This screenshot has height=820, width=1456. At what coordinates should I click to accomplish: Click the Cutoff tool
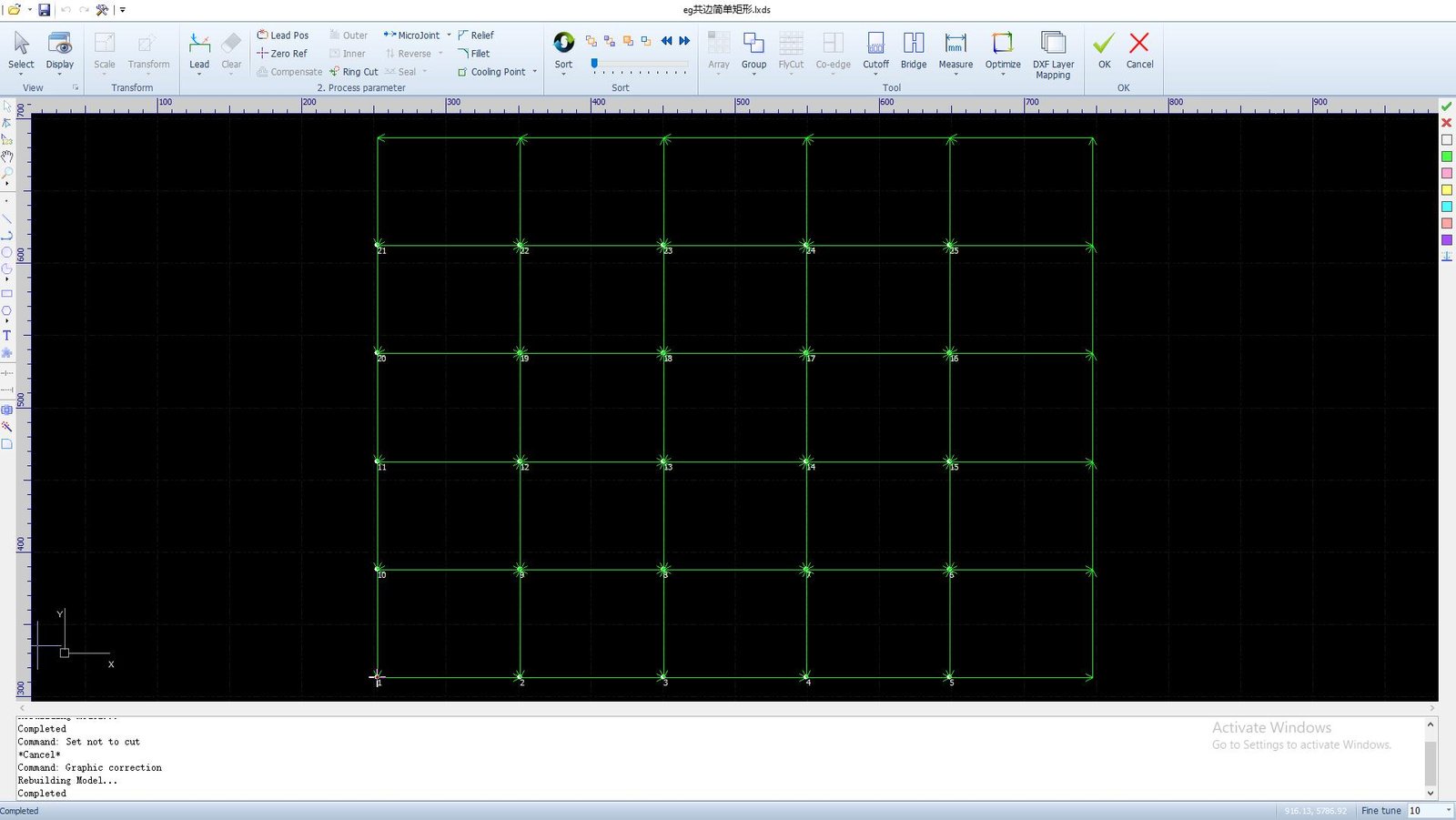875,51
